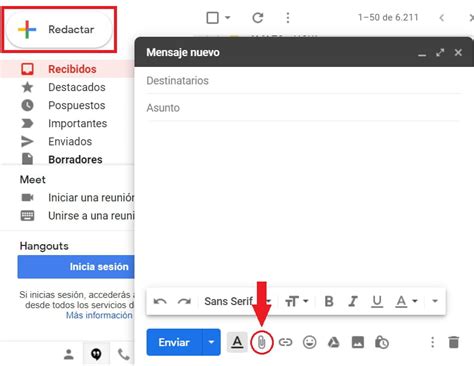
Task: Click the phone calls icon
Action: [x=124, y=354]
